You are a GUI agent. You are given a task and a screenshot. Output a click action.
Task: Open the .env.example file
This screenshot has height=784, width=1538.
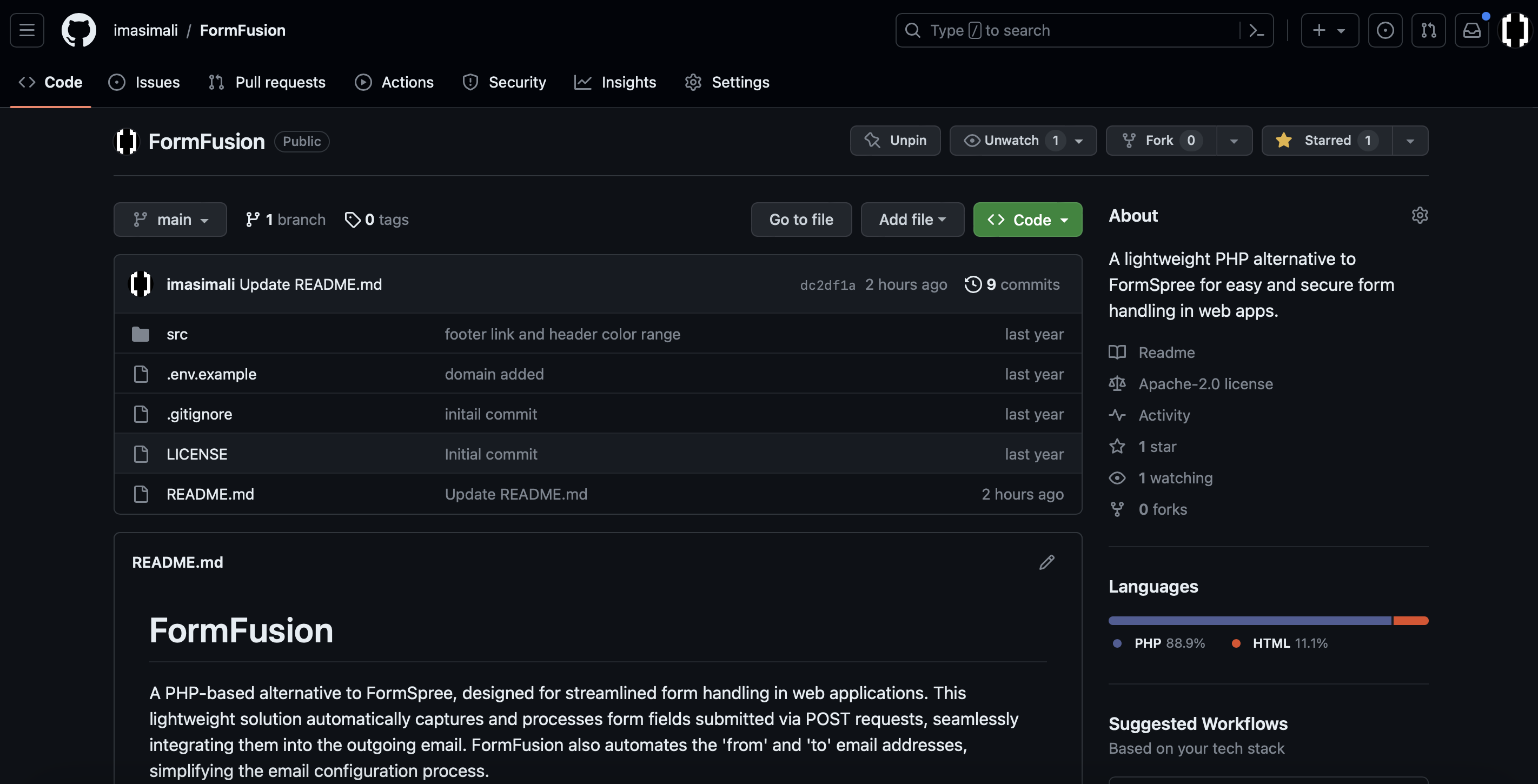(x=211, y=374)
